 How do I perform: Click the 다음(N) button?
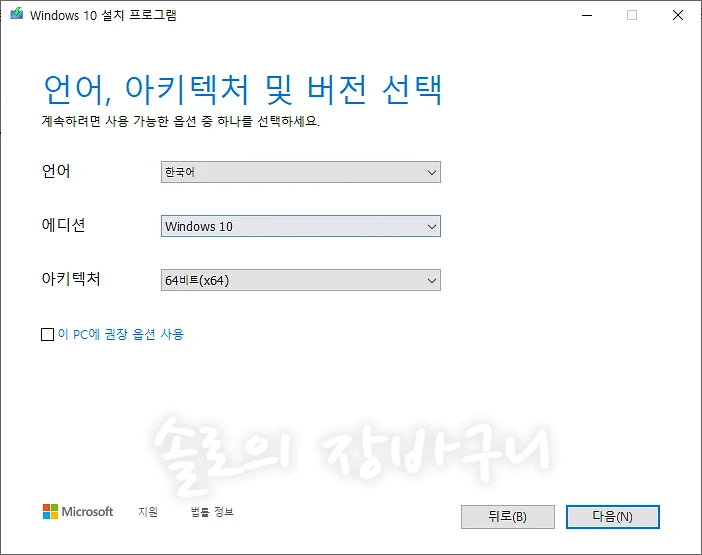(x=612, y=517)
